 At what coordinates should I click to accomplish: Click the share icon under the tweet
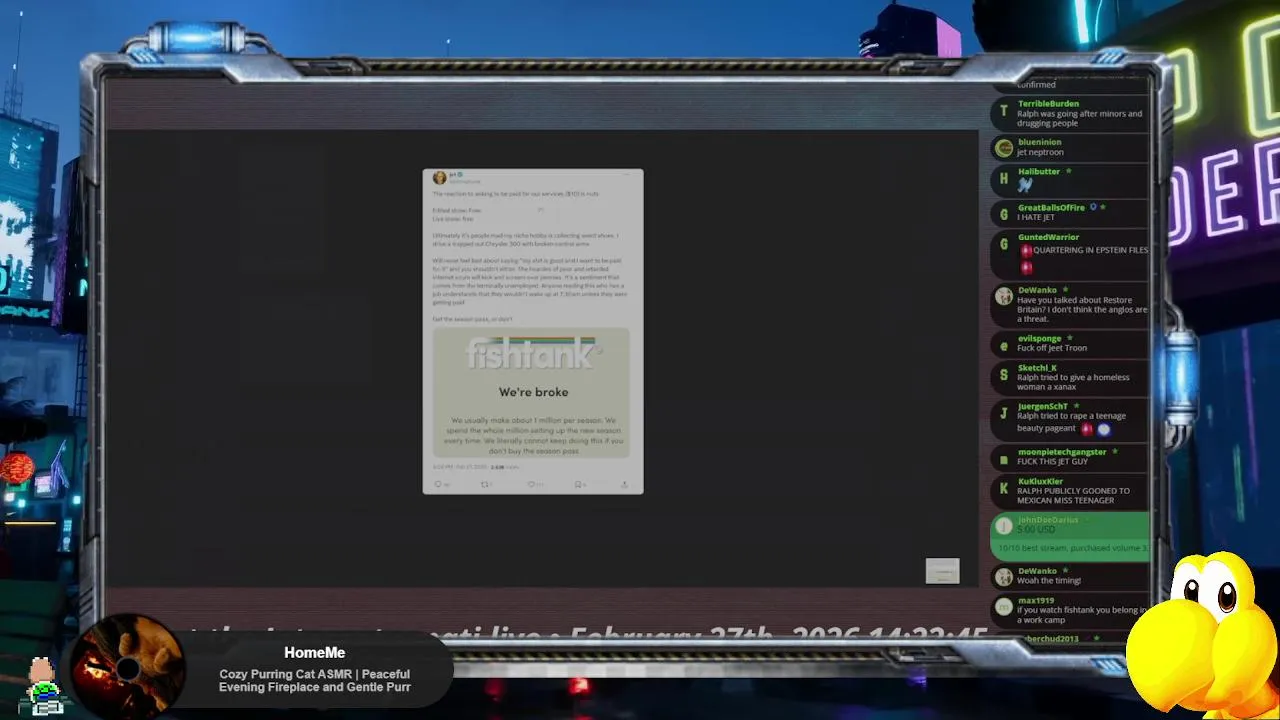(624, 485)
